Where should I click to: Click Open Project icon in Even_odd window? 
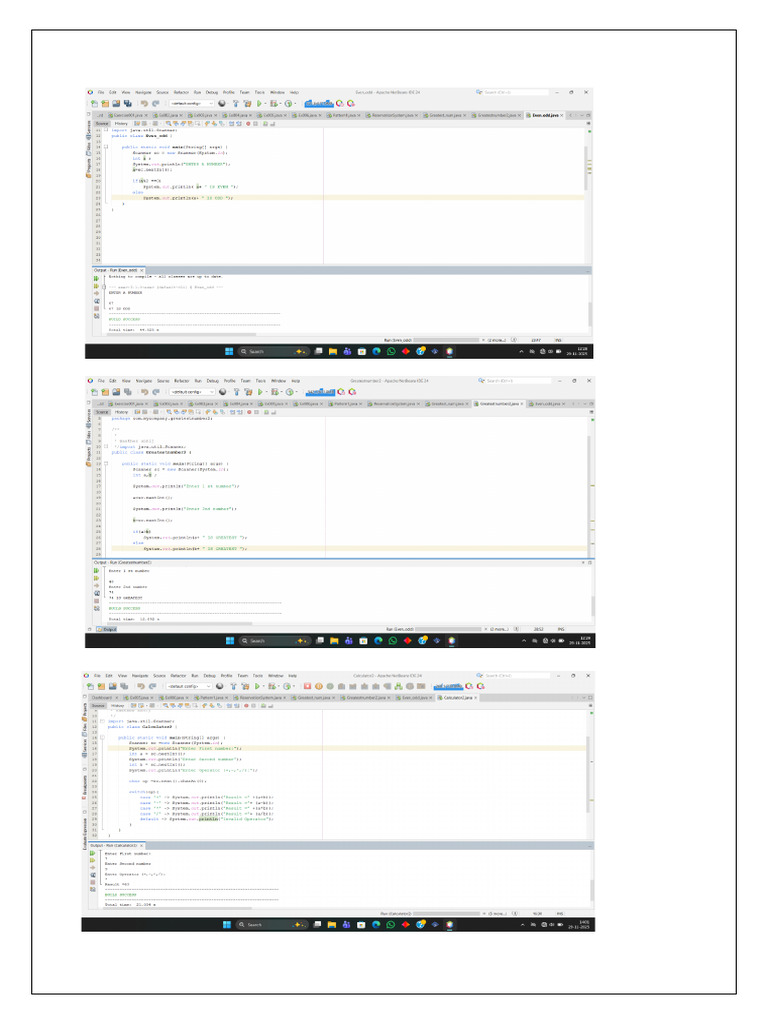[116, 103]
